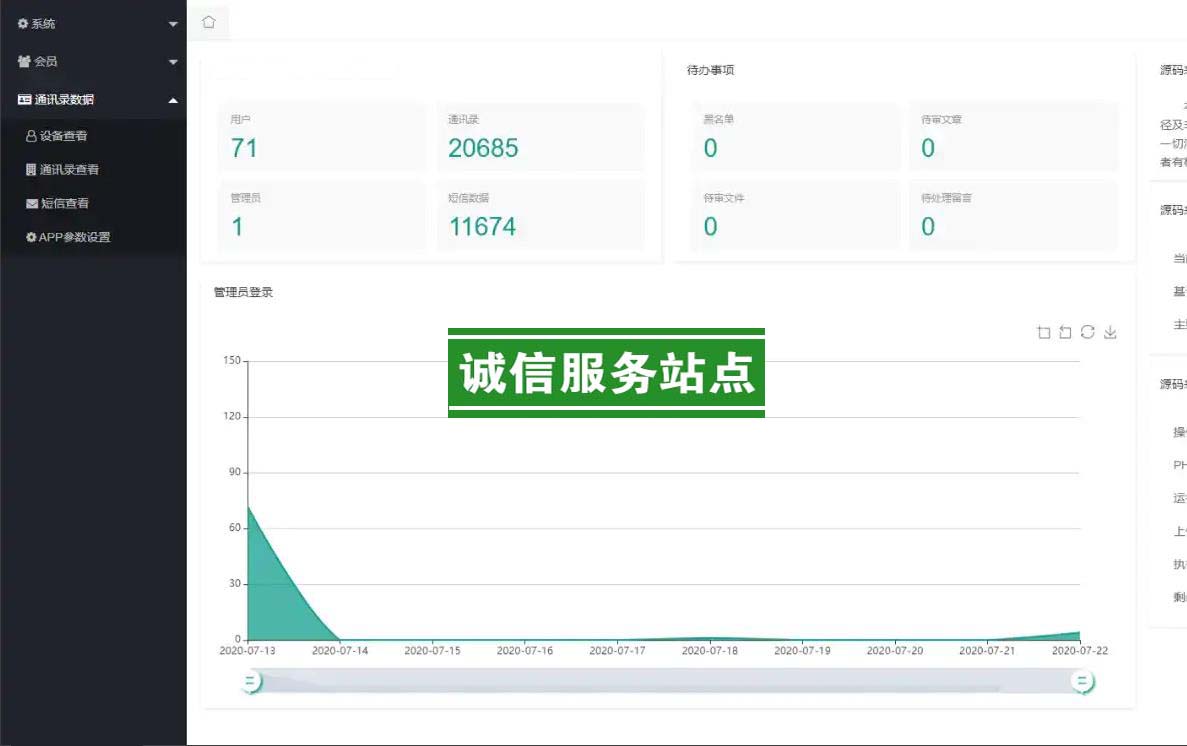Open the 黑名单 pending item card
This screenshot has width=1187, height=746.
(x=795, y=137)
